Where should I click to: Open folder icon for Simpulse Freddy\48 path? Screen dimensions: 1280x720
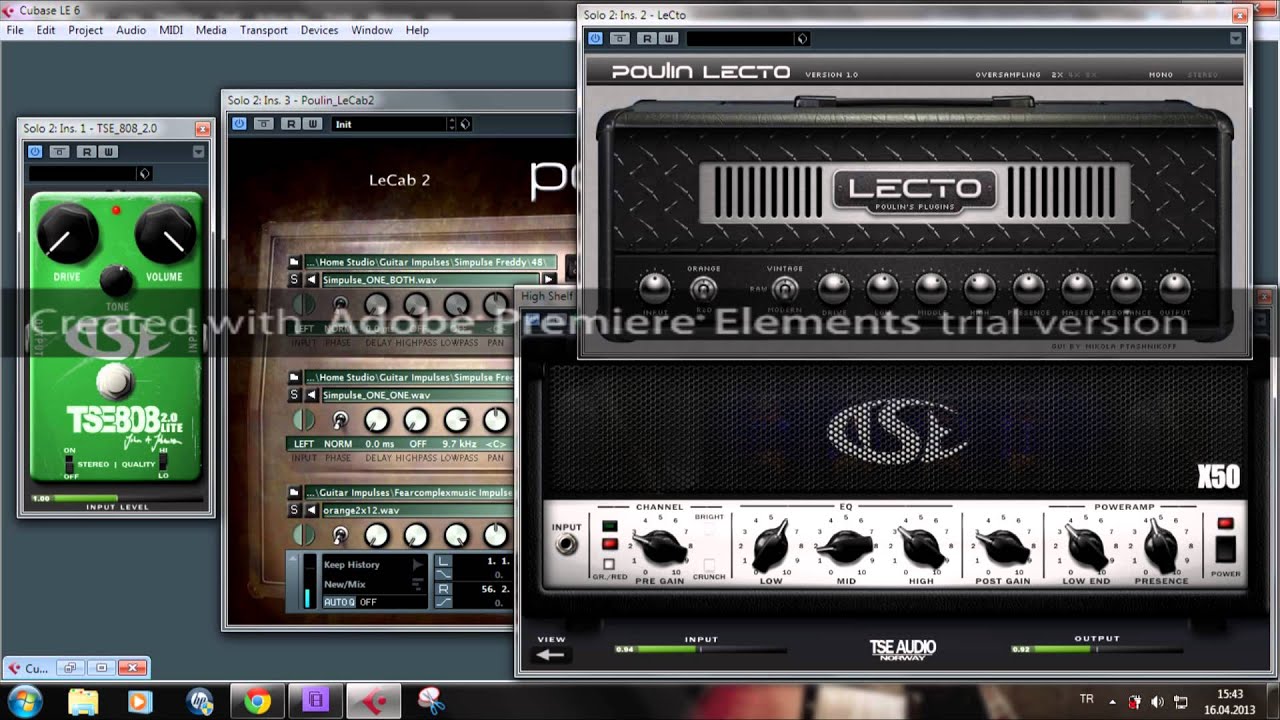tap(295, 263)
